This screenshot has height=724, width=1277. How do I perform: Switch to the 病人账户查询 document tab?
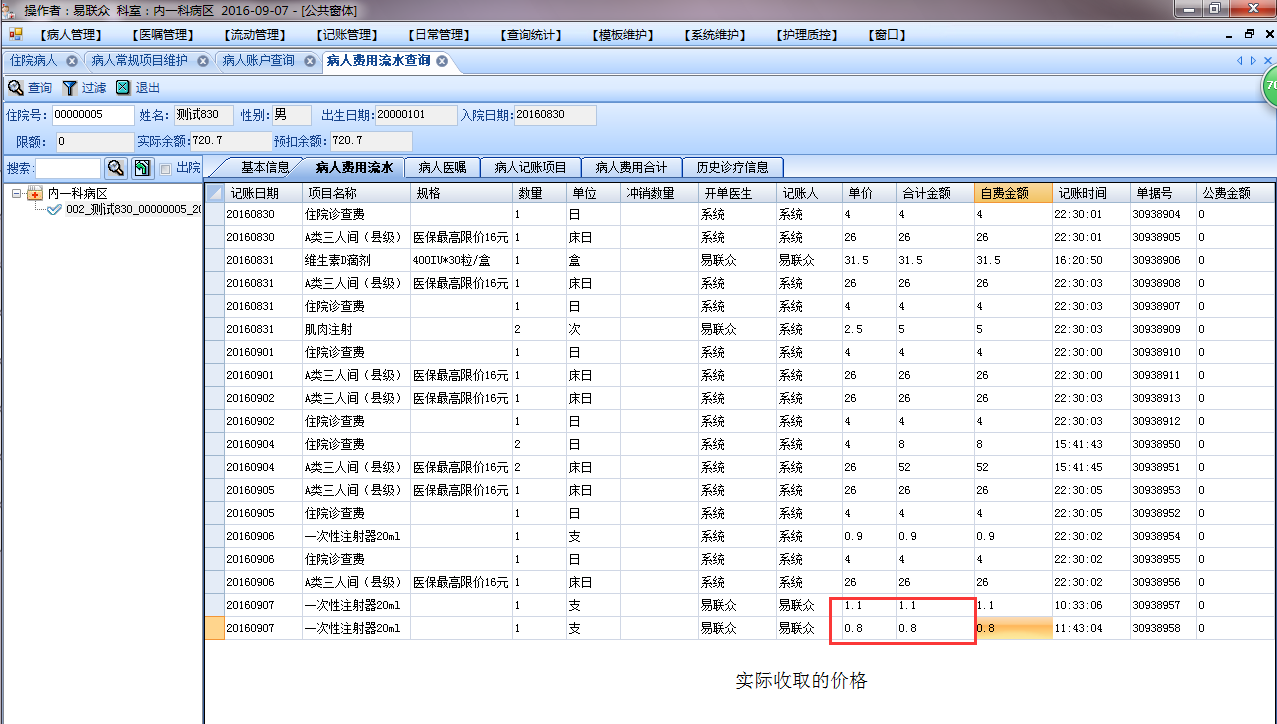(x=259, y=61)
